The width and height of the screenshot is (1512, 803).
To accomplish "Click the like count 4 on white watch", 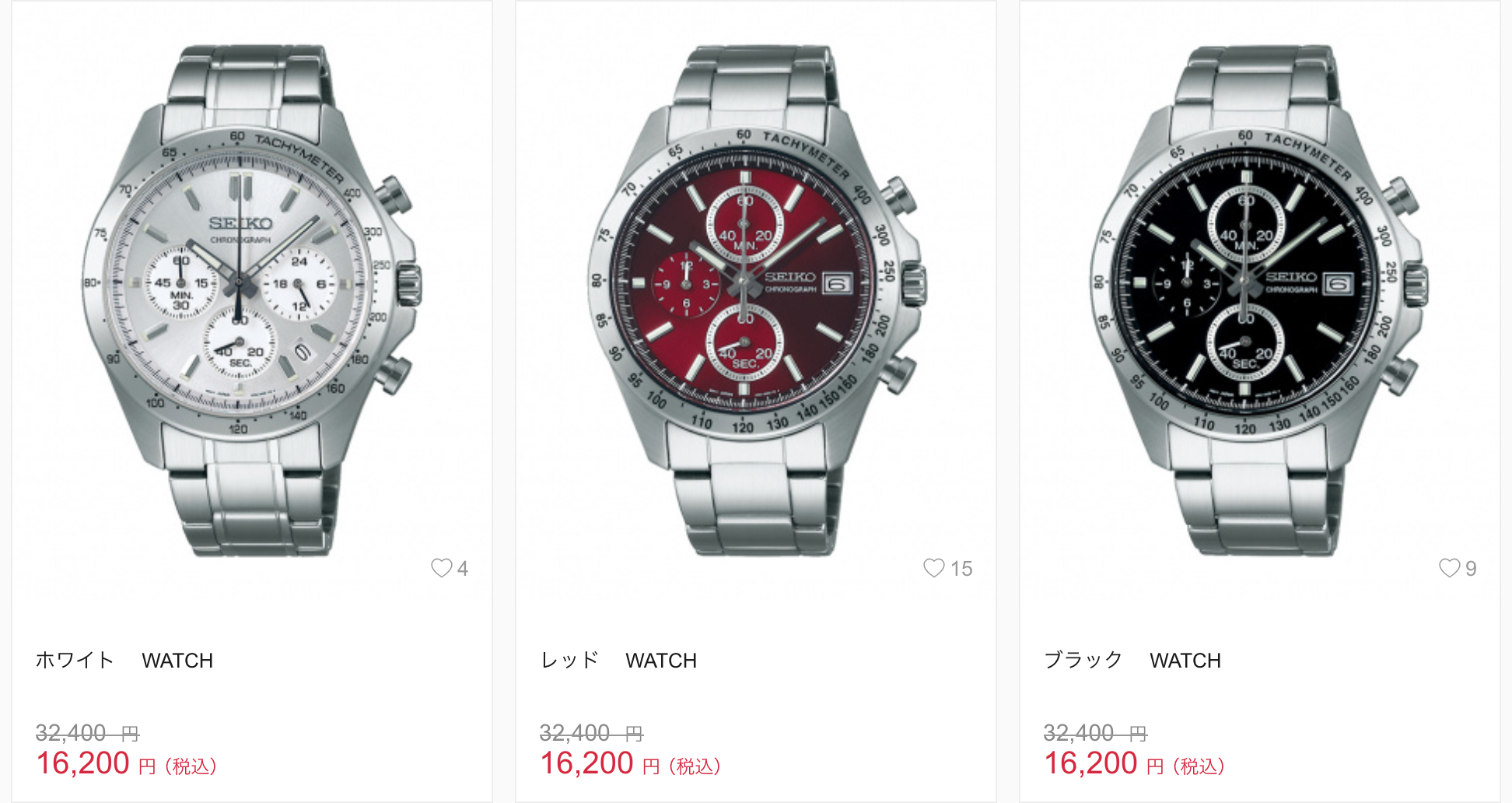I will (463, 569).
